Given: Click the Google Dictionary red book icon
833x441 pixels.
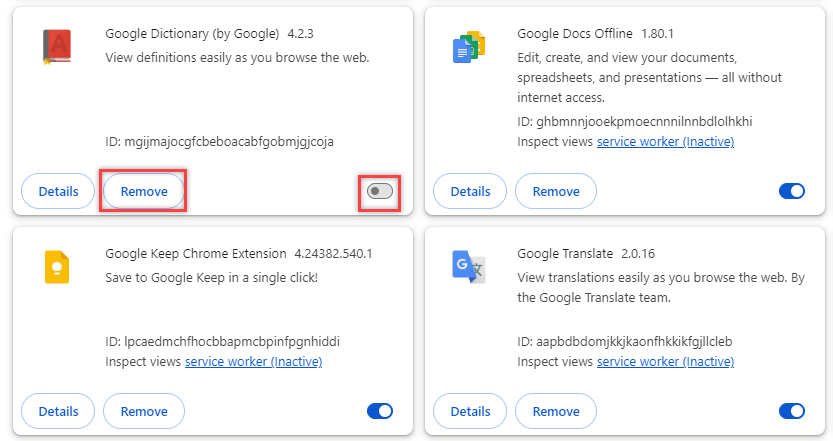Looking at the screenshot, I should [57, 47].
